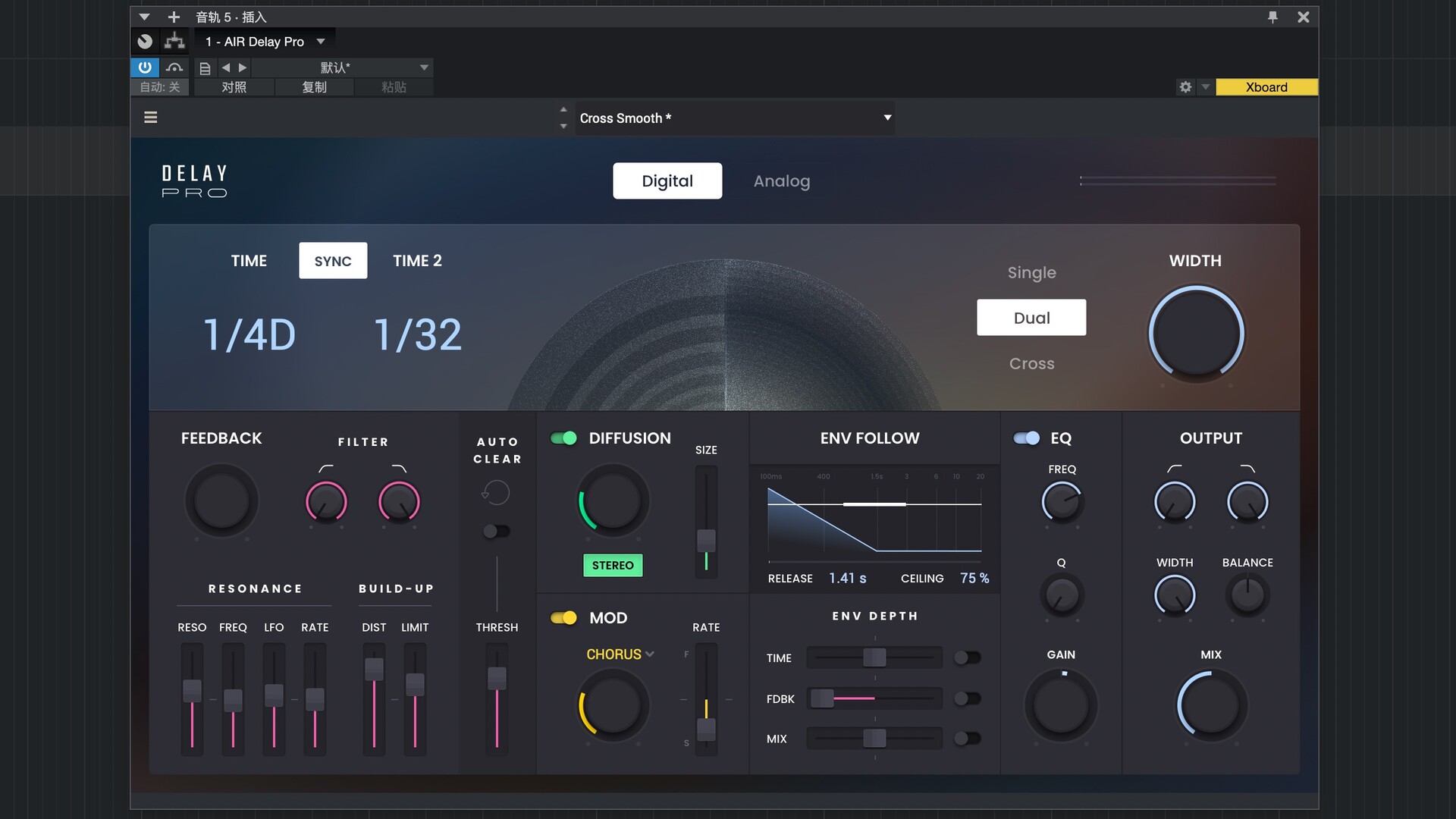Open the CHORUS modulation type dropdown
The width and height of the screenshot is (1456, 819).
coord(620,654)
